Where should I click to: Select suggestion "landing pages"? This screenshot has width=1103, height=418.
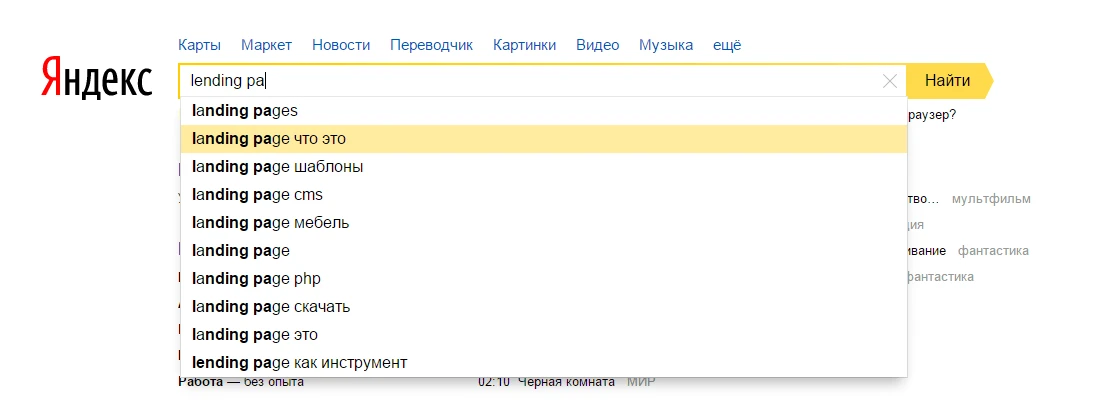pyautogui.click(x=245, y=111)
